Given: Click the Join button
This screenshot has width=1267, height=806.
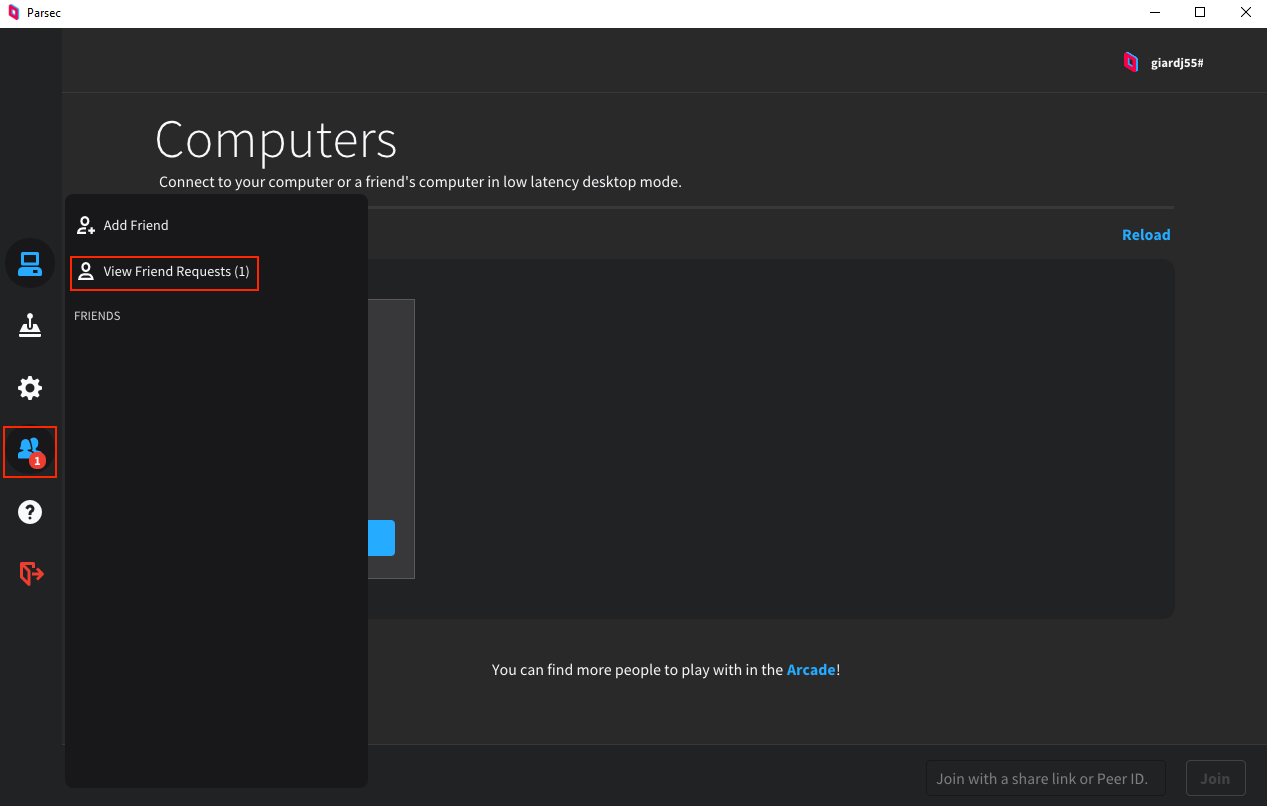Looking at the screenshot, I should tap(1215, 779).
